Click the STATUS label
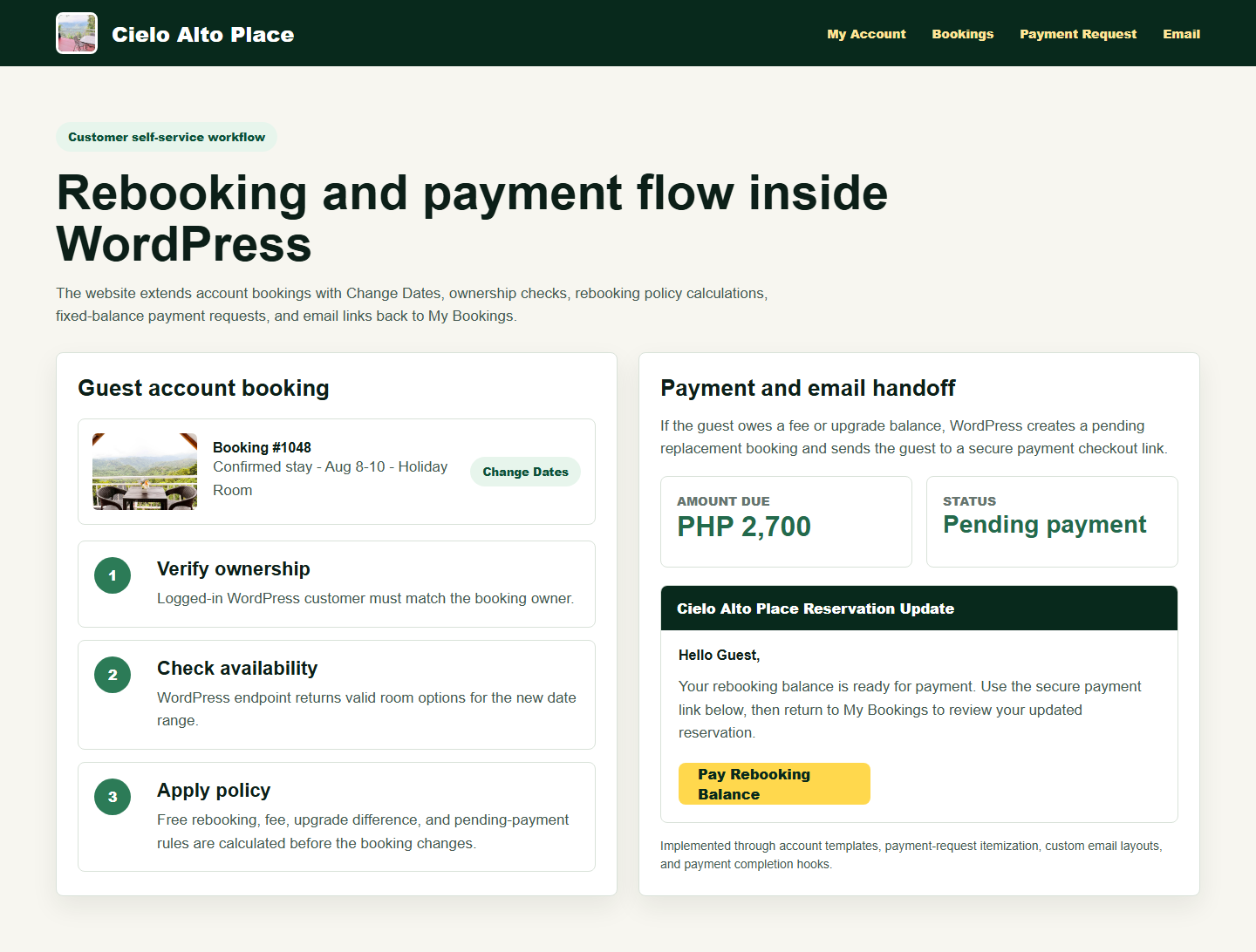Image resolution: width=1256 pixels, height=952 pixels. (x=969, y=501)
